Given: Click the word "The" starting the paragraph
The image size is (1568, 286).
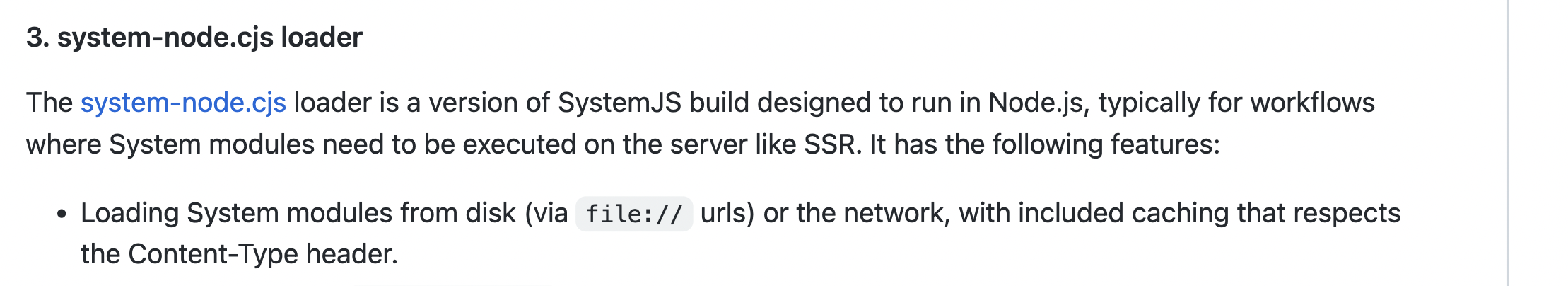Looking at the screenshot, I should pyautogui.click(x=49, y=103).
